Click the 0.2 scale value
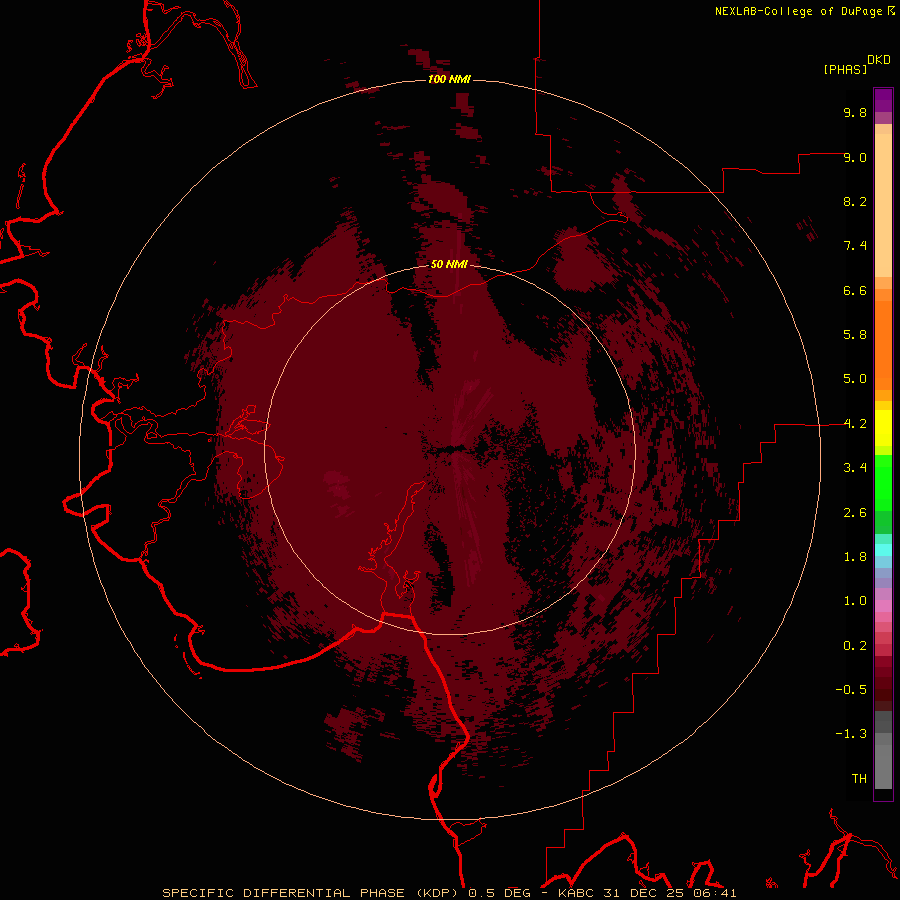900x900 pixels. tap(855, 646)
